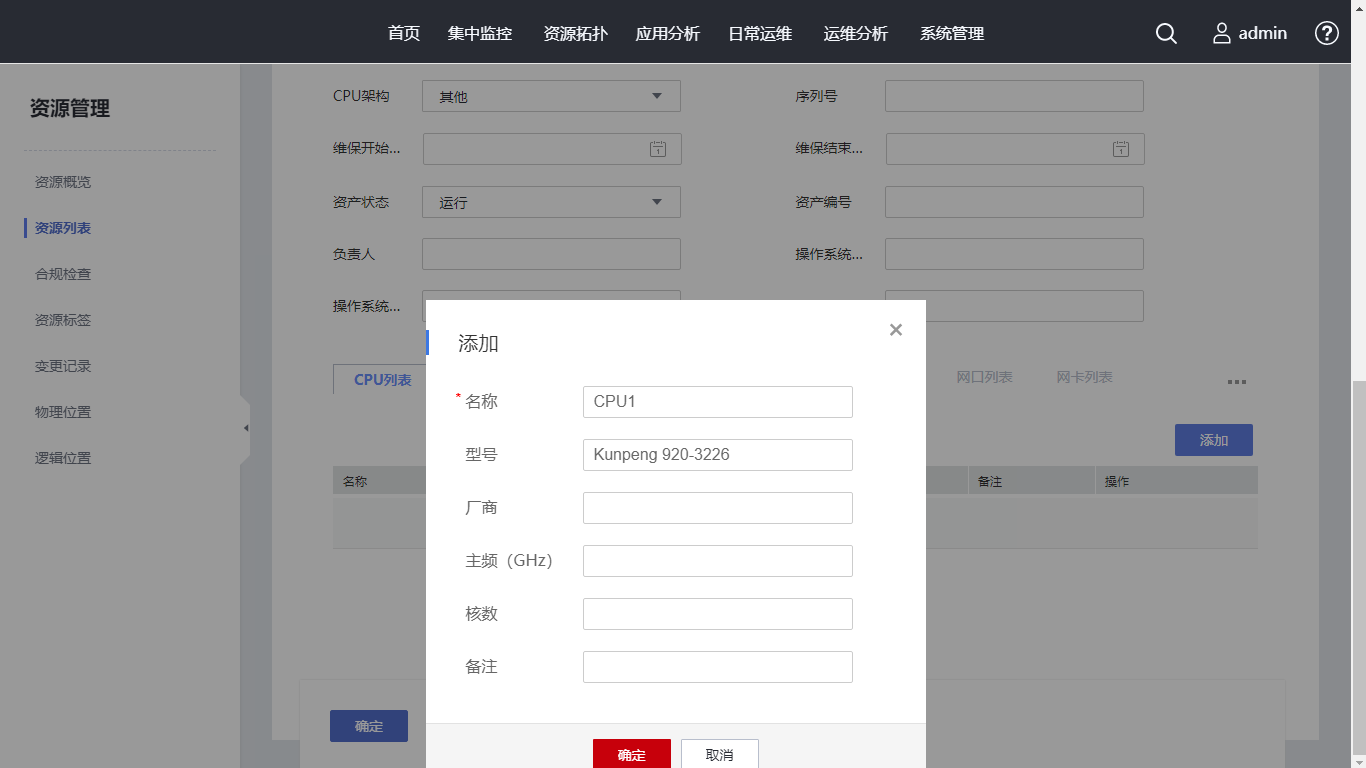Focus the 主频 (GHz) input field

[x=717, y=561]
